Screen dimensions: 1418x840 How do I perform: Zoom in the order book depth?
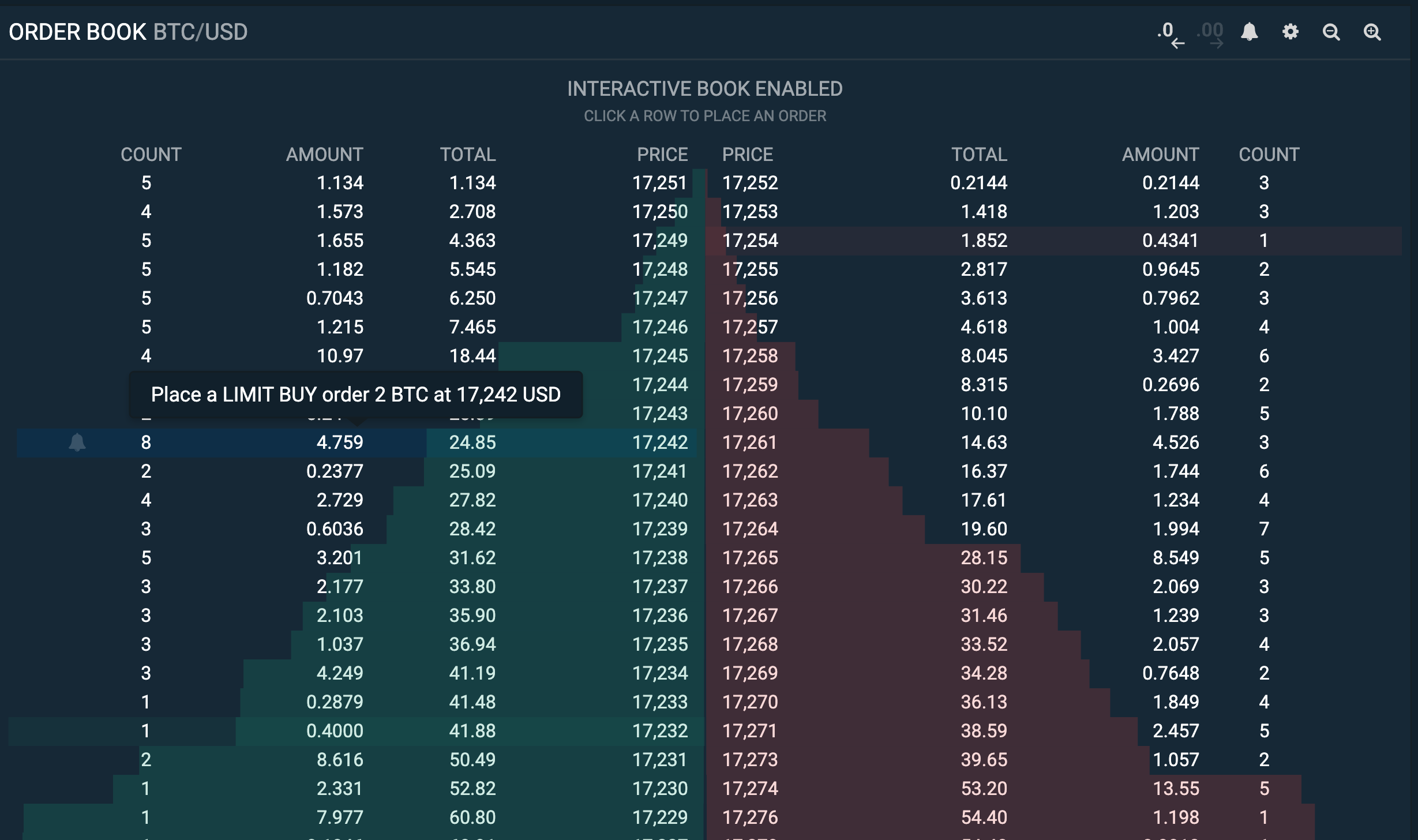point(1372,32)
